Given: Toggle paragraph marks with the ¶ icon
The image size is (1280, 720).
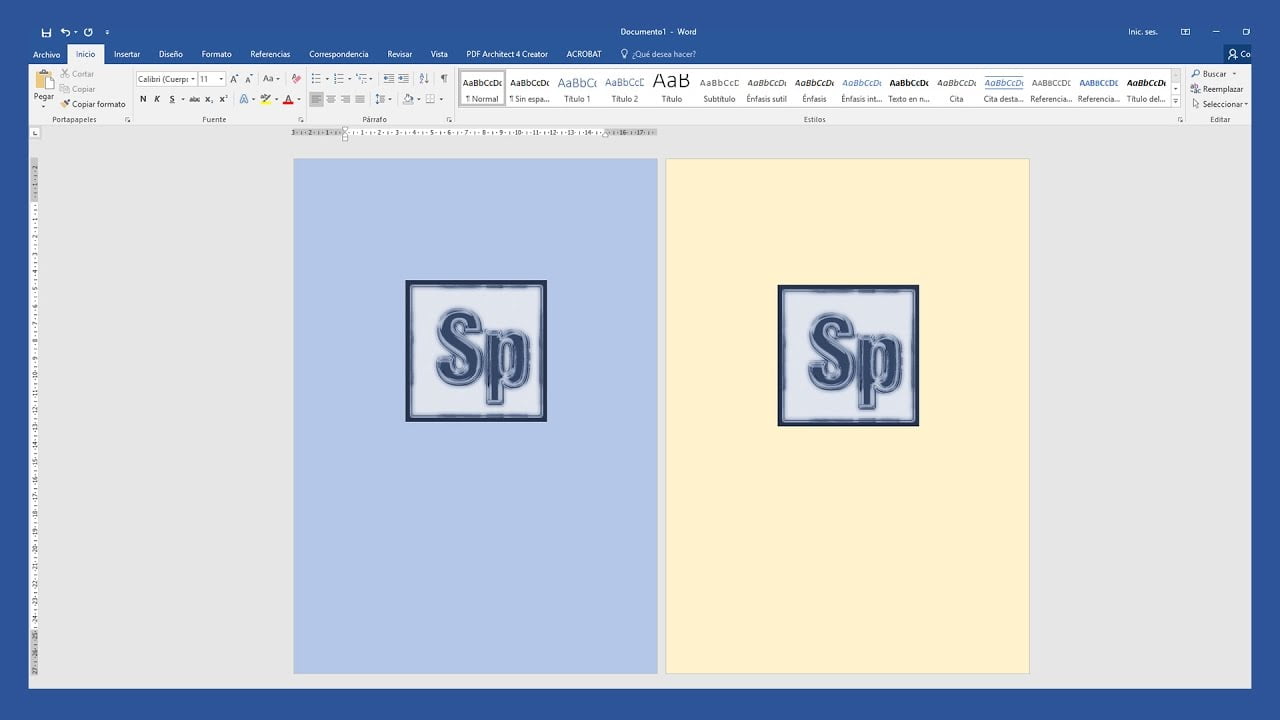Looking at the screenshot, I should [x=443, y=78].
